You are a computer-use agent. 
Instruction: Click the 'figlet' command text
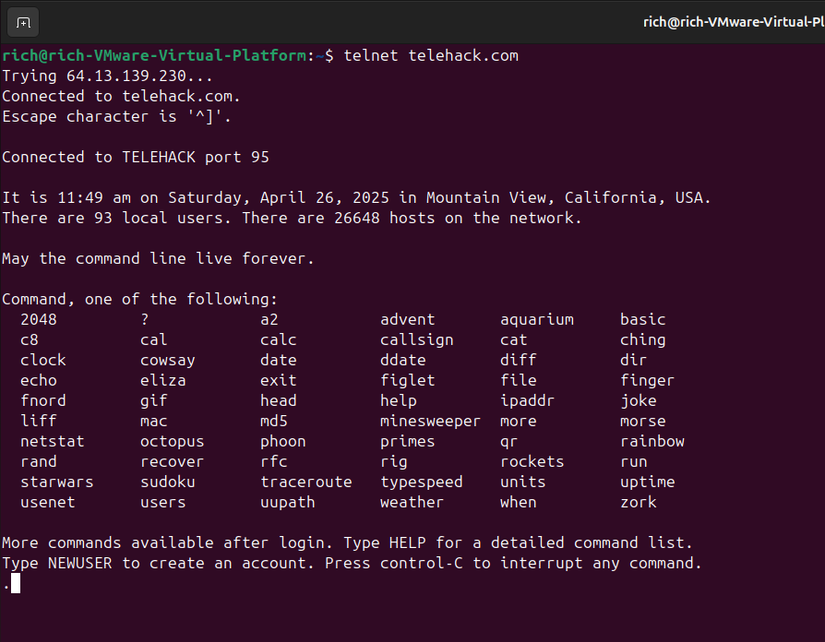coord(407,380)
